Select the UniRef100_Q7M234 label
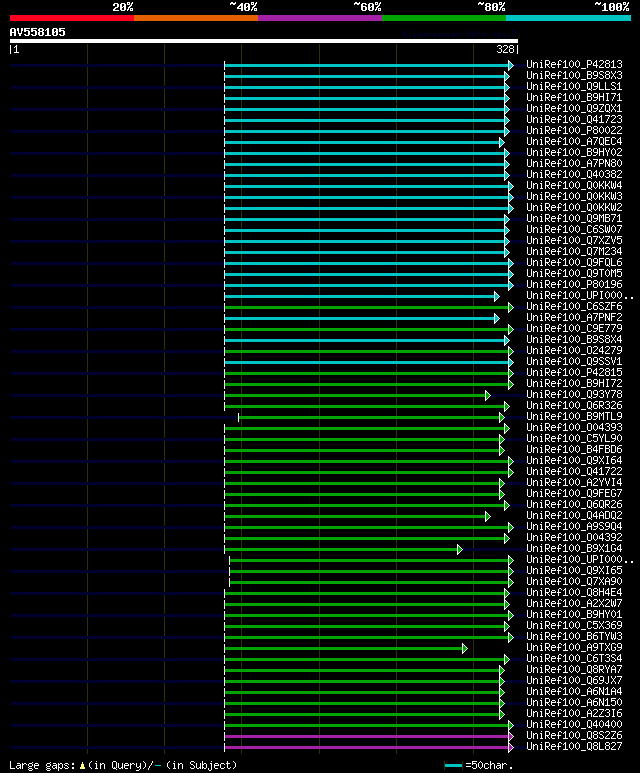This screenshot has width=640, height=773. [574, 252]
